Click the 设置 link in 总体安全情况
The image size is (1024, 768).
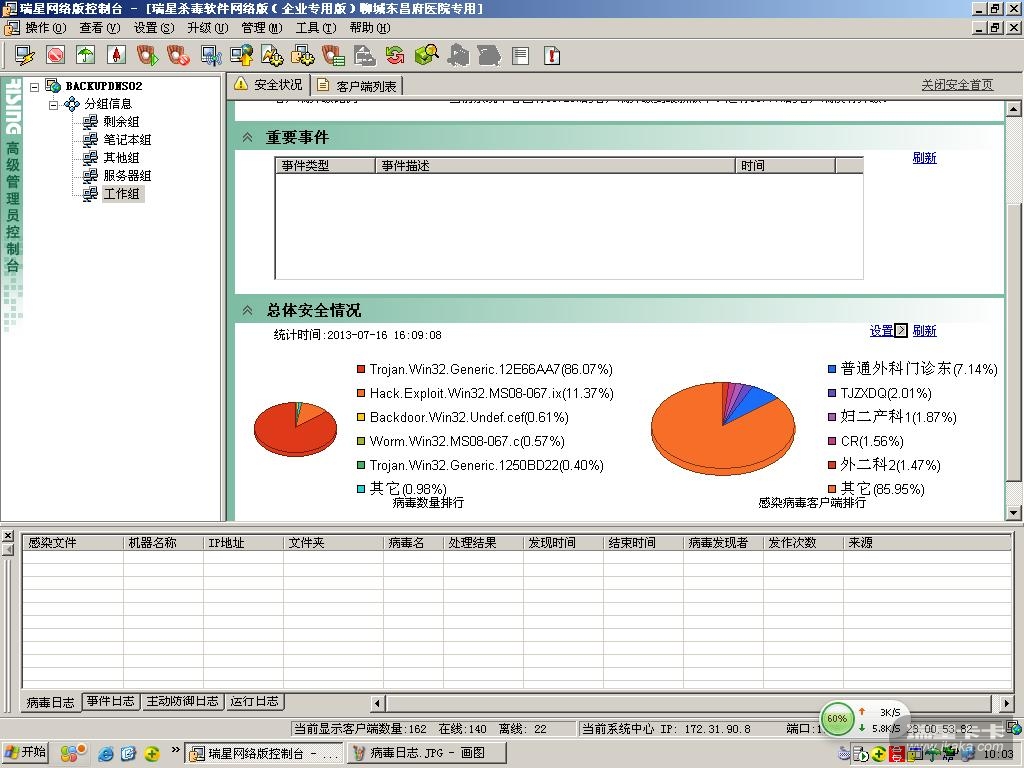[881, 330]
